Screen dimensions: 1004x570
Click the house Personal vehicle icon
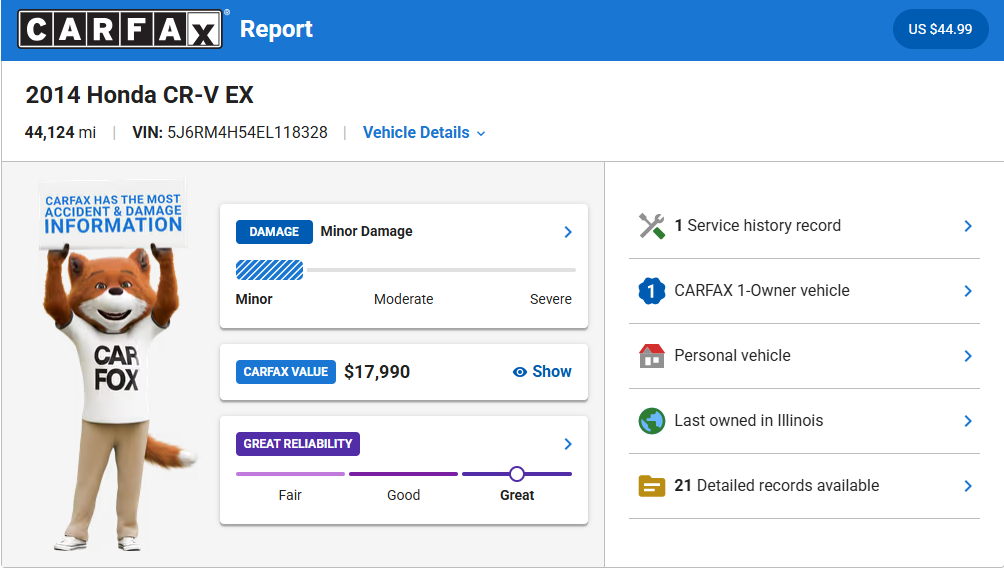click(x=652, y=356)
